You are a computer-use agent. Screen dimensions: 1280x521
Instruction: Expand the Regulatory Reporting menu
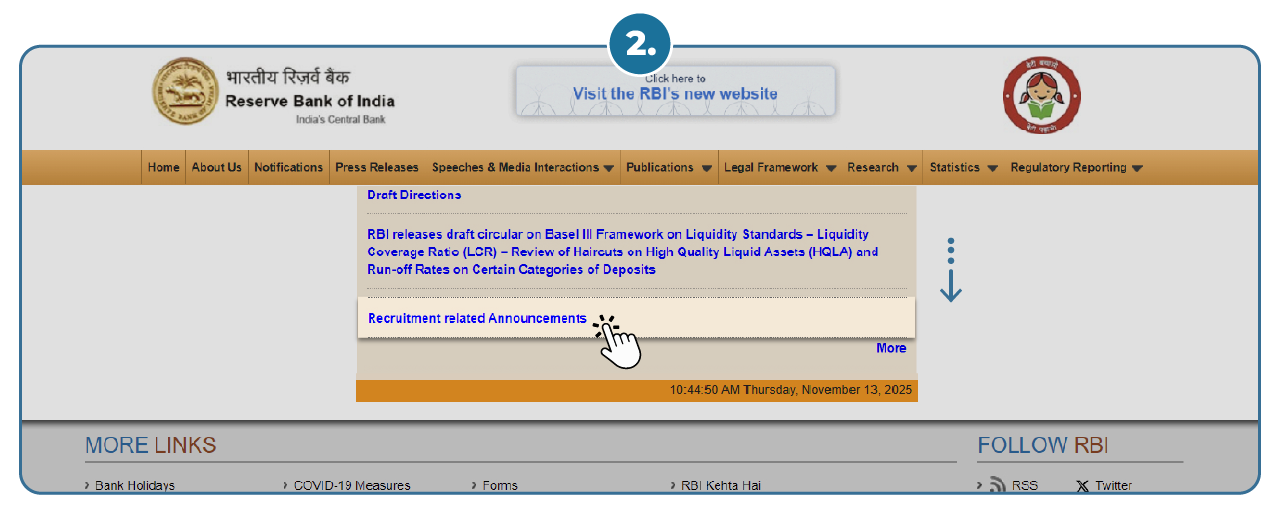(1076, 168)
